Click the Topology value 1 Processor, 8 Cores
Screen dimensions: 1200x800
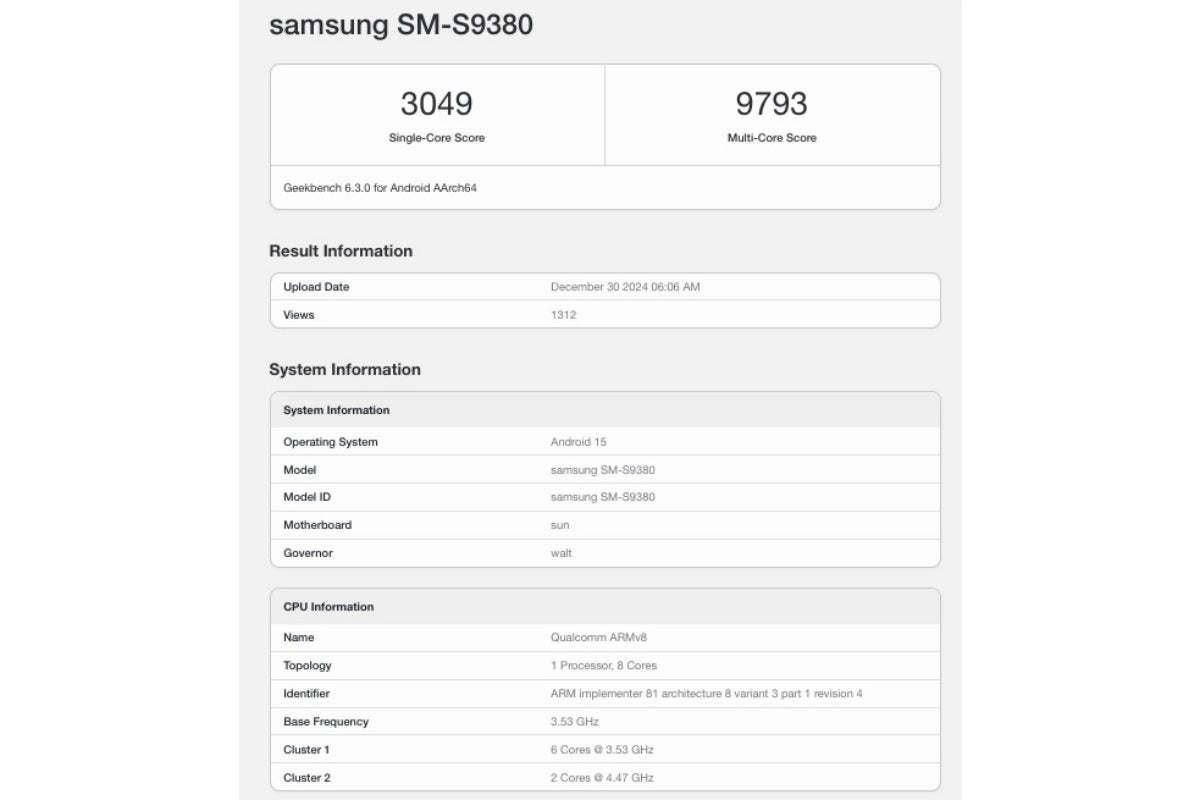click(x=603, y=665)
